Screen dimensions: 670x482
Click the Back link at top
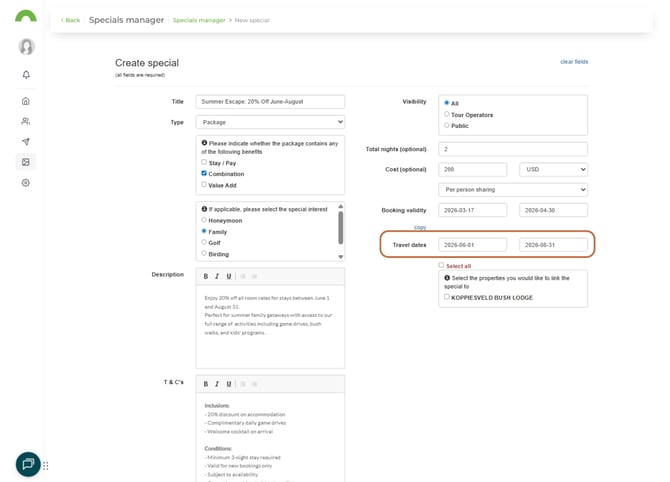pyautogui.click(x=70, y=20)
